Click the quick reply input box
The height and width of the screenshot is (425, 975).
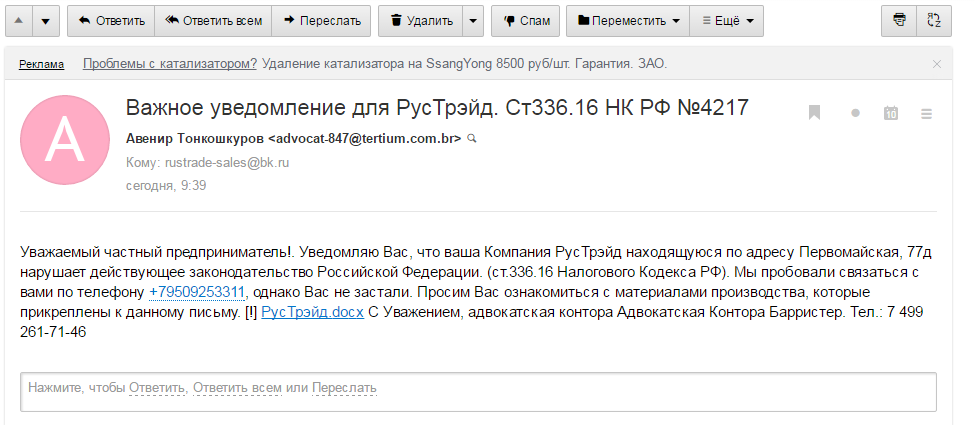(x=478, y=392)
